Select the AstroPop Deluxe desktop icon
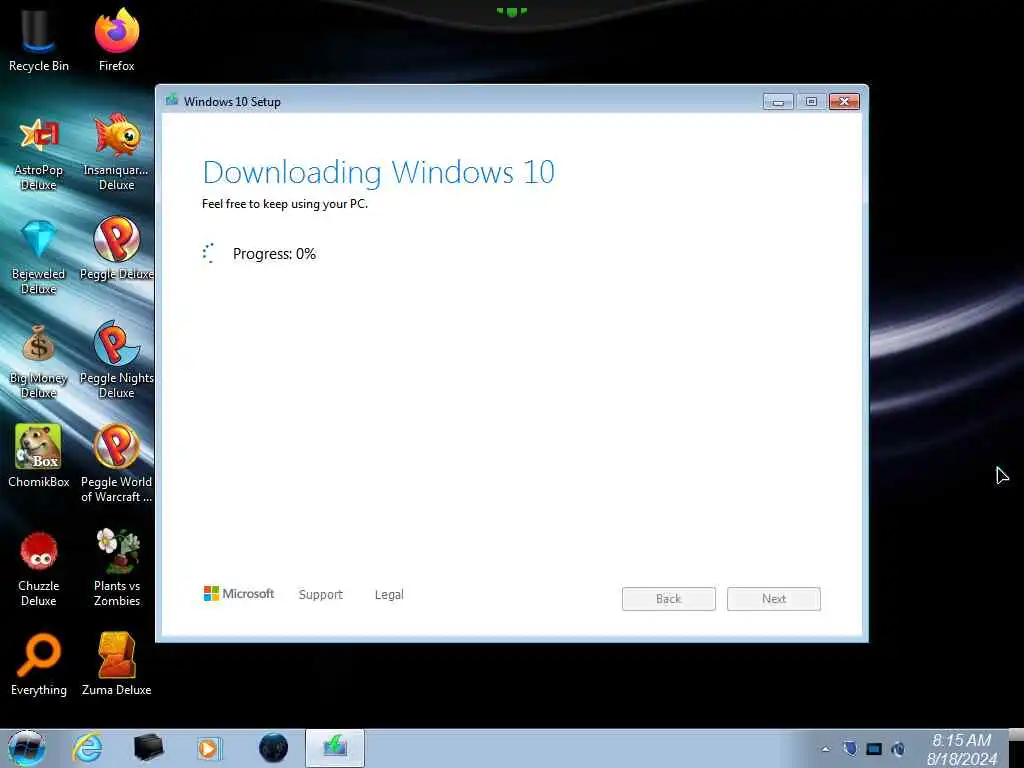This screenshot has height=768, width=1024. tap(39, 154)
